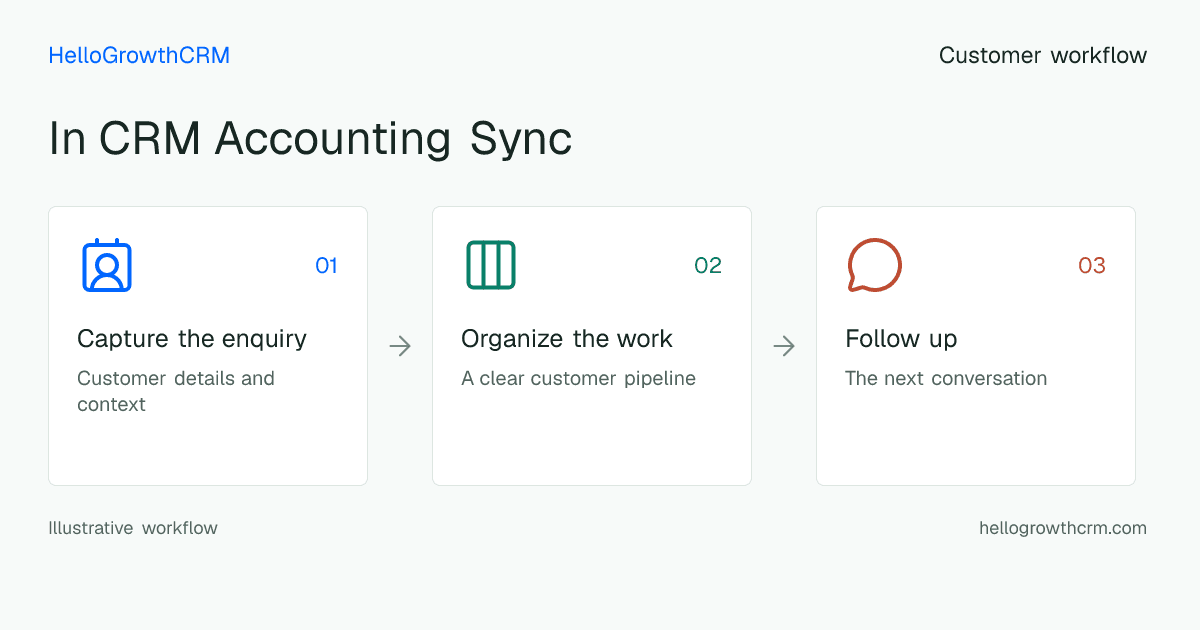Click the contact card icon in step 01
This screenshot has width=1200, height=630.
pyautogui.click(x=107, y=265)
